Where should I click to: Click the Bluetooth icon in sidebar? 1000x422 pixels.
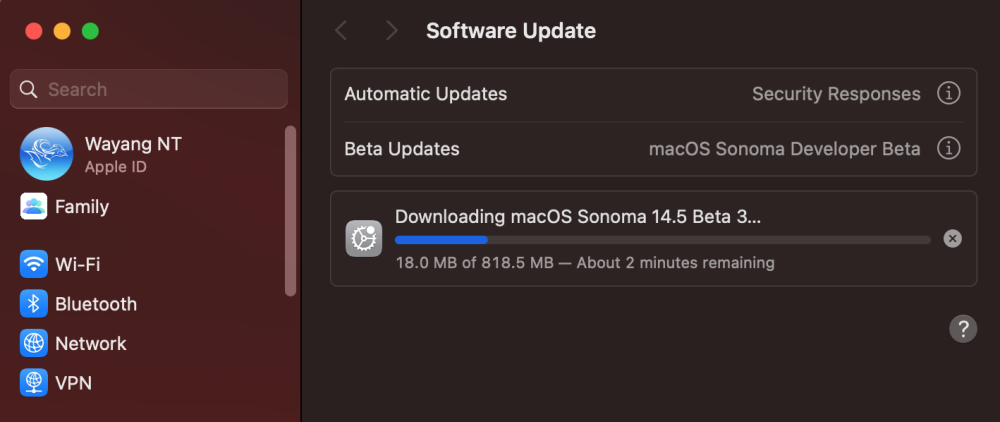pyautogui.click(x=33, y=303)
